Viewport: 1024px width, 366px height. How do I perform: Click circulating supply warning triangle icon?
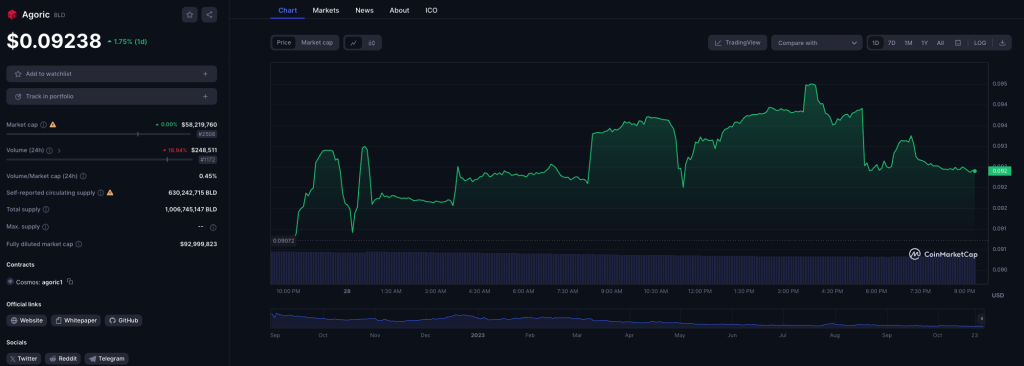pos(110,193)
